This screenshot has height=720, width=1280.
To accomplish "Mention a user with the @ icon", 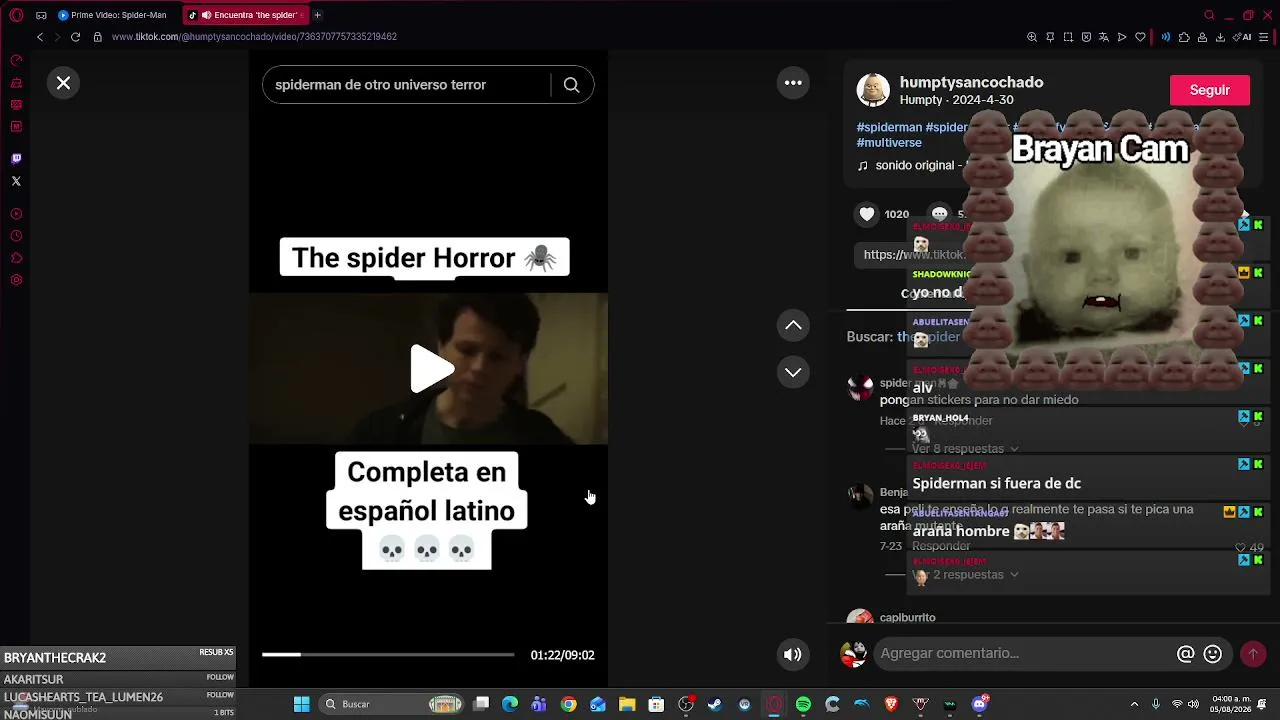I will click(x=1185, y=654).
